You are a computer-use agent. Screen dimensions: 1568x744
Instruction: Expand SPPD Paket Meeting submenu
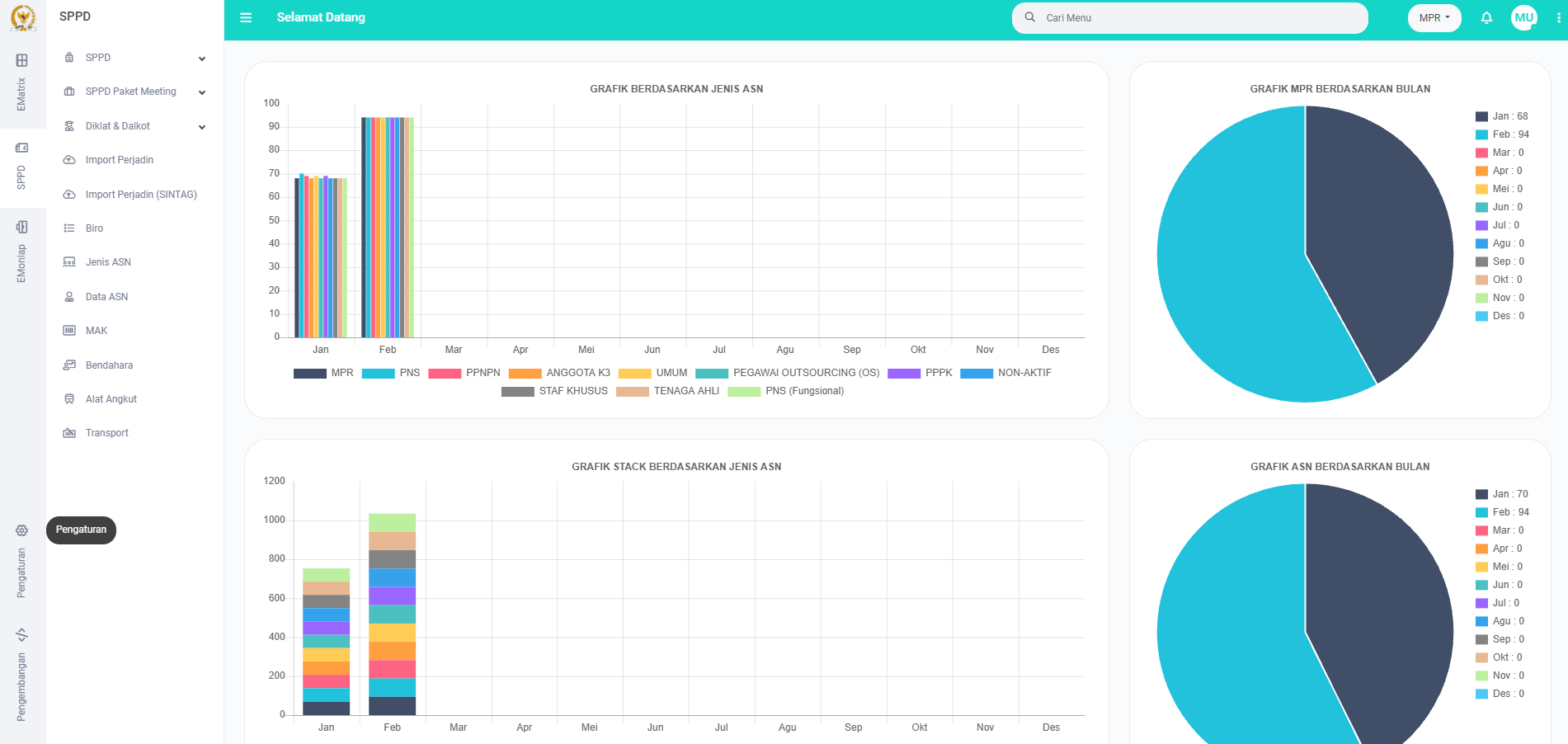click(x=134, y=92)
